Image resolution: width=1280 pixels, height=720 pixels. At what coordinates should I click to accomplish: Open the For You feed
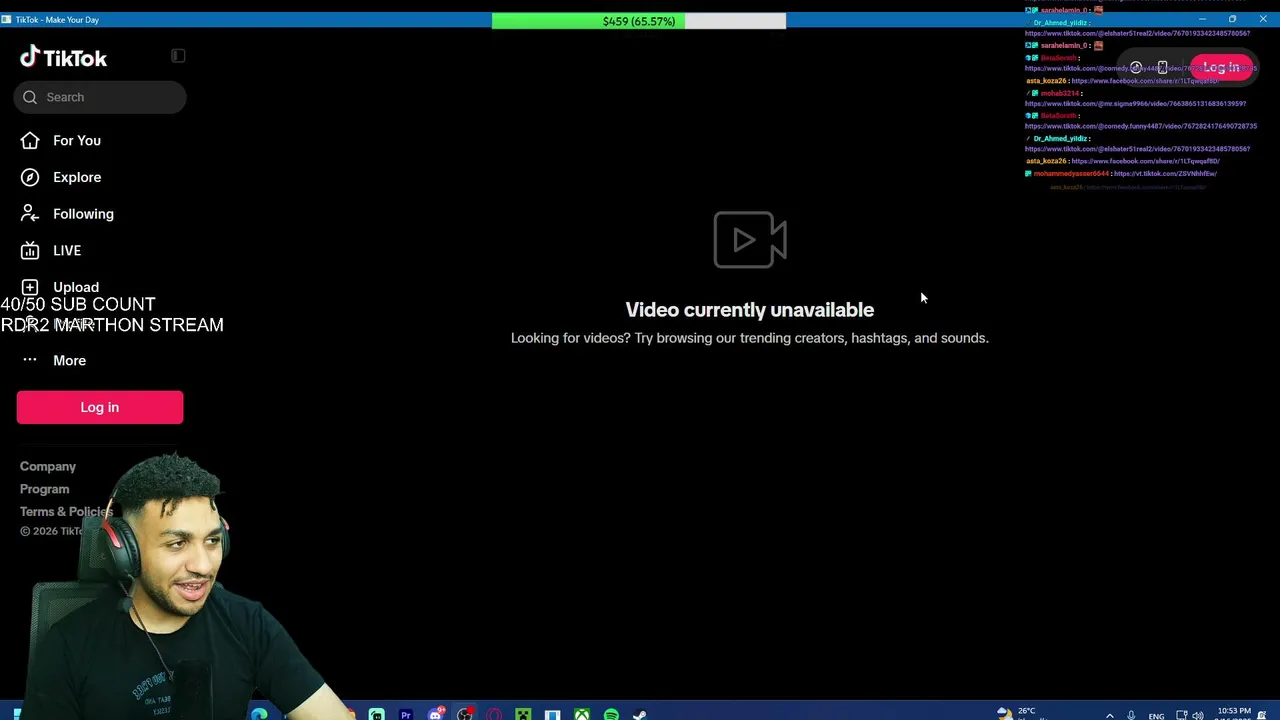click(77, 141)
